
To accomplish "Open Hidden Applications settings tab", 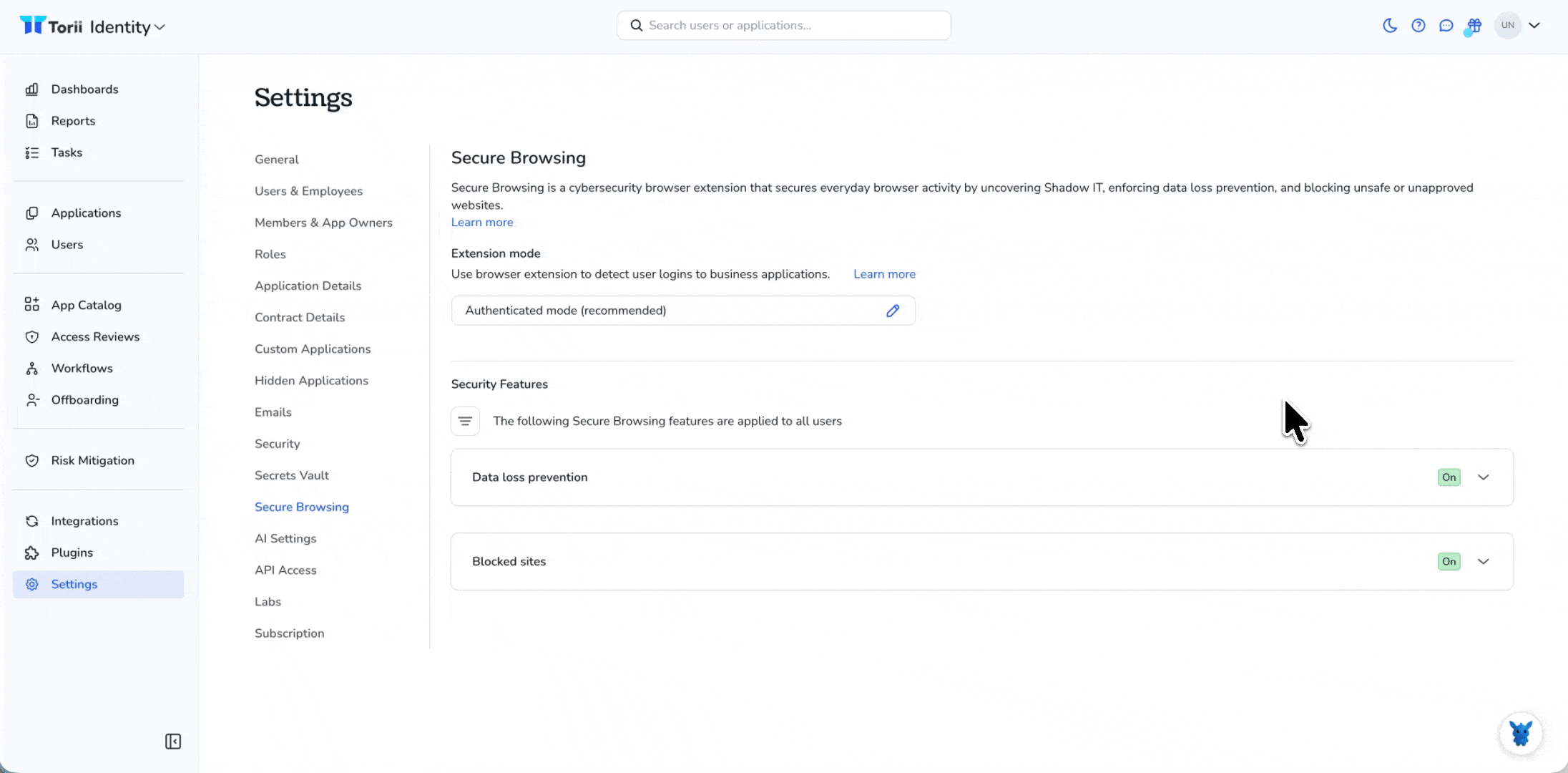I will pos(311,381).
